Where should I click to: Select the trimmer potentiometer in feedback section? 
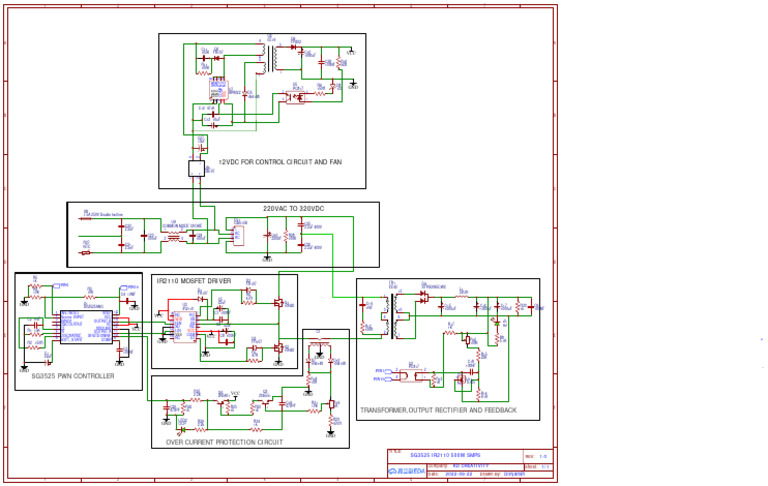coord(468,340)
